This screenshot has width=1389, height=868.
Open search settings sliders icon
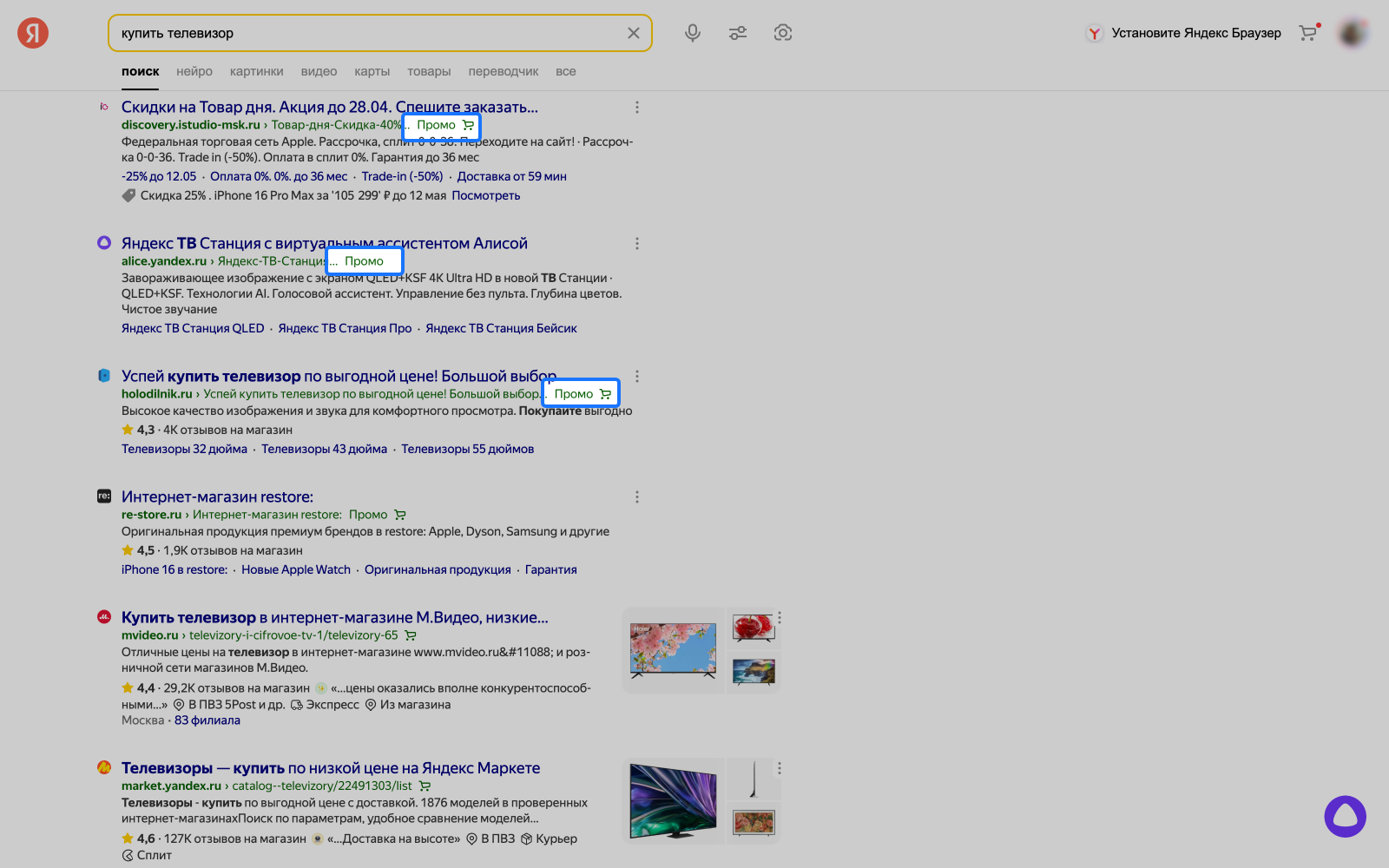[738, 33]
